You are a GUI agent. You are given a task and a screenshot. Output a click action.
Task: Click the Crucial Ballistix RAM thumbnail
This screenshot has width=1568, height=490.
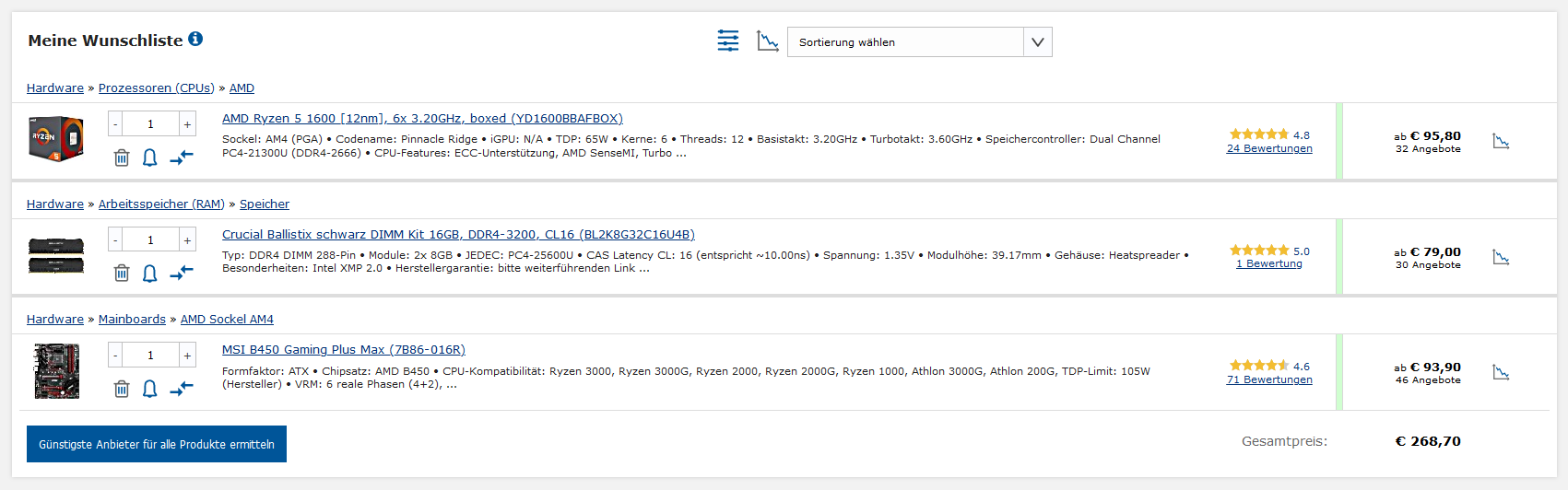(x=56, y=256)
